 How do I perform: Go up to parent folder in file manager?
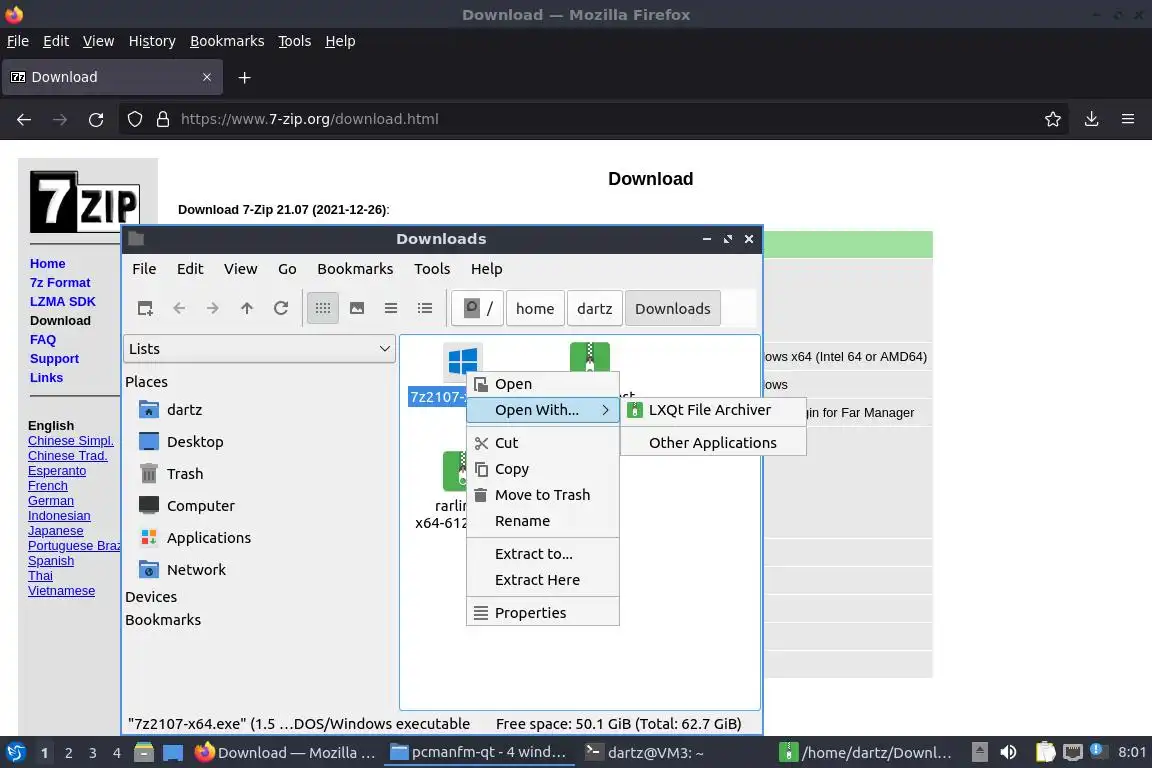click(x=247, y=309)
